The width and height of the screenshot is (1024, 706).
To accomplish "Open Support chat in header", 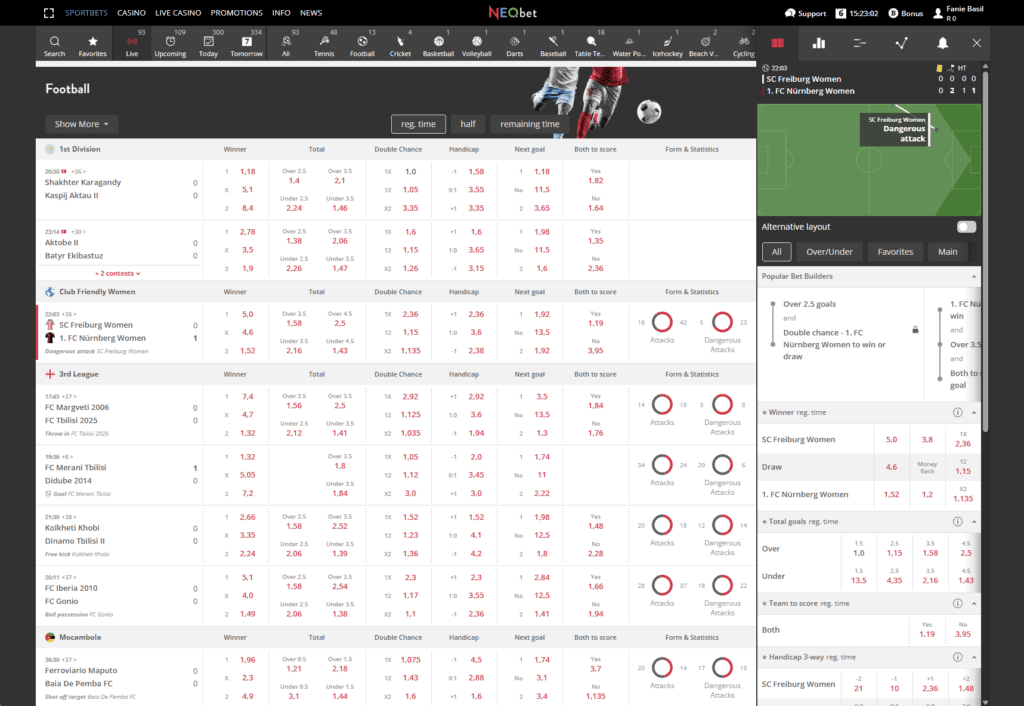I will point(805,13).
